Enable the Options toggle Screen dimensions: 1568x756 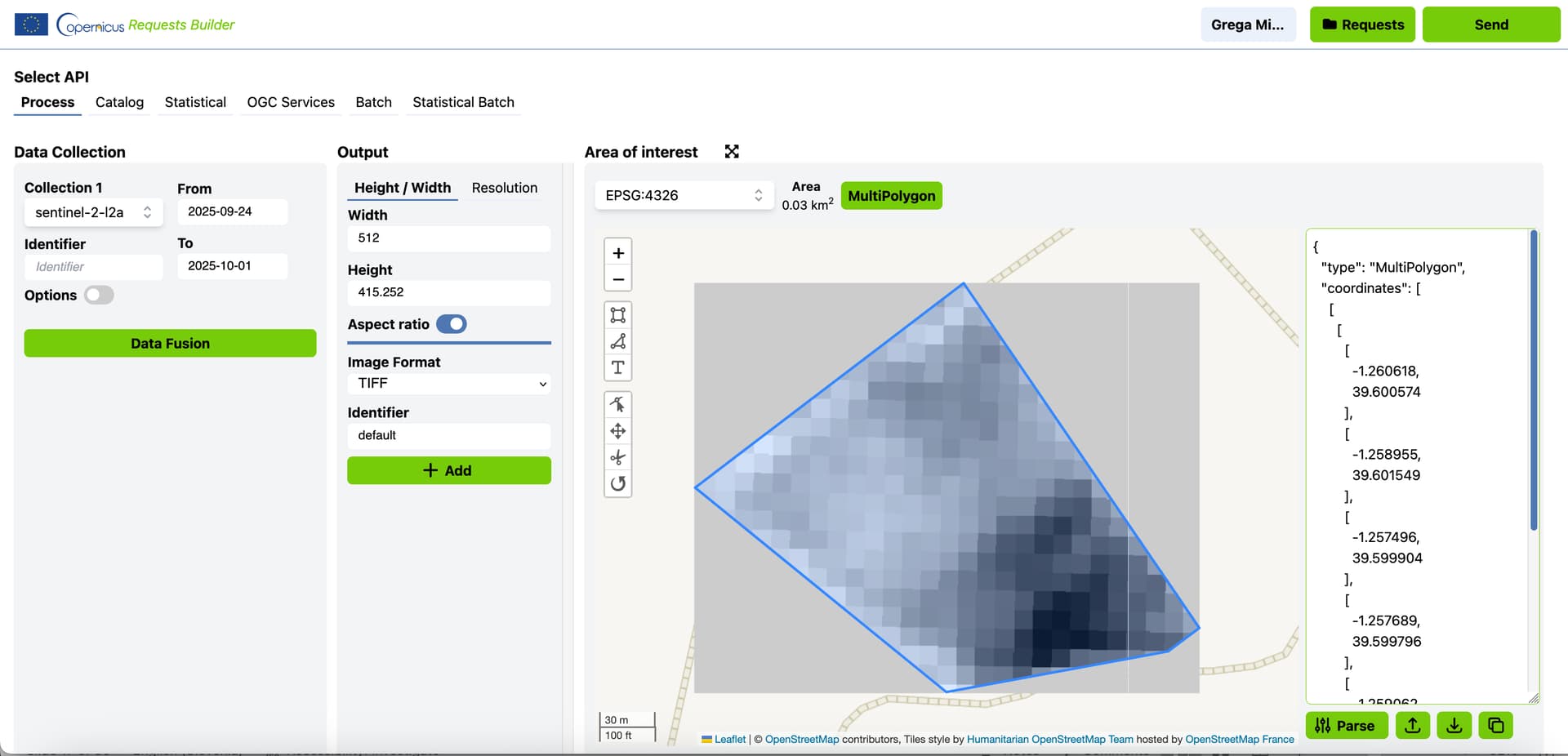pos(99,296)
